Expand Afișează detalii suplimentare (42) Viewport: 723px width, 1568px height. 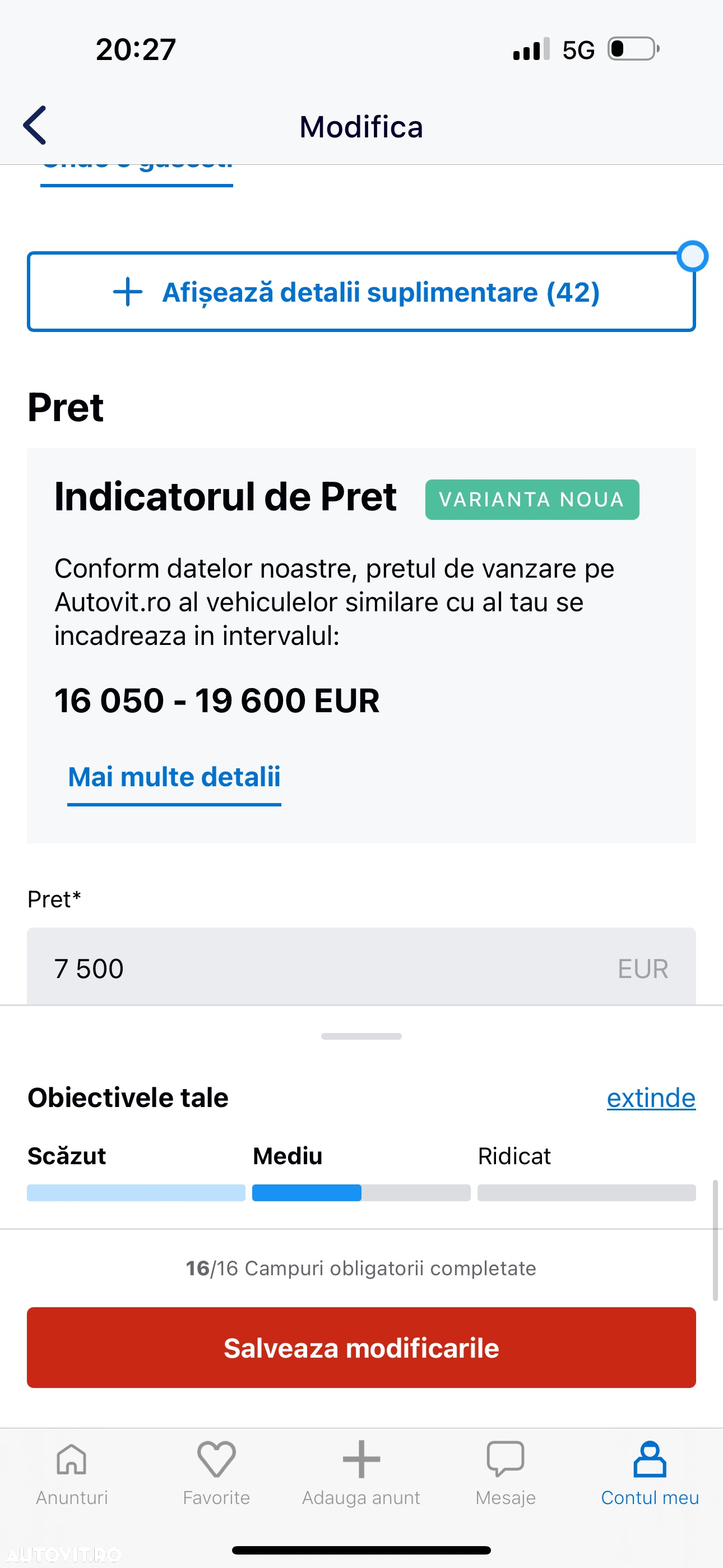(361, 292)
